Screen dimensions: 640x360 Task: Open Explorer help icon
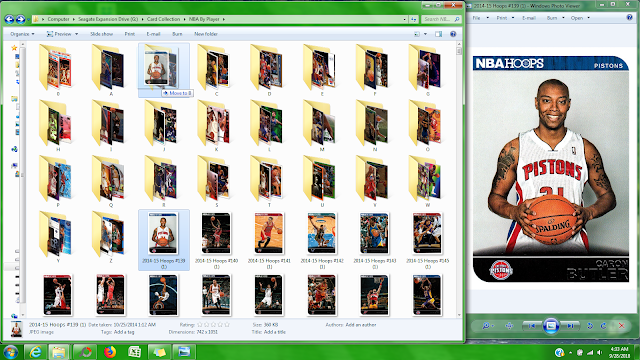coord(453,34)
